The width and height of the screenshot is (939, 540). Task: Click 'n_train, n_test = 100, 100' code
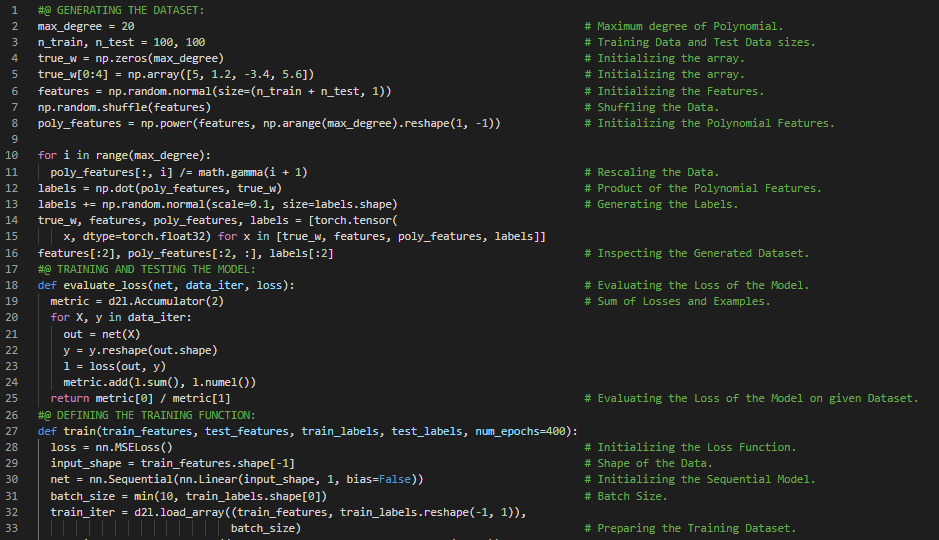(x=121, y=42)
